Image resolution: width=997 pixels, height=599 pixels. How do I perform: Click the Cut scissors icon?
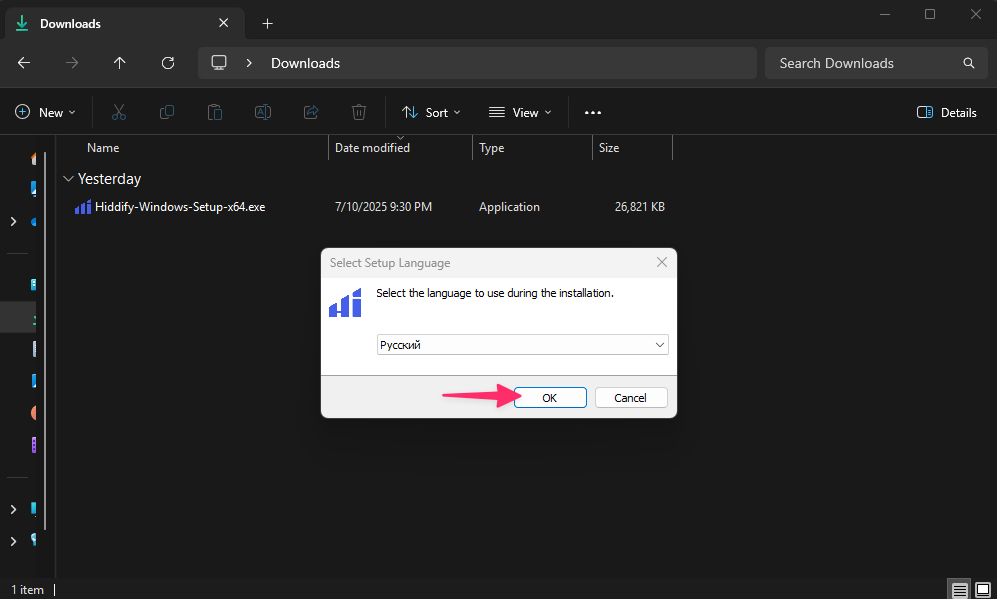point(119,113)
